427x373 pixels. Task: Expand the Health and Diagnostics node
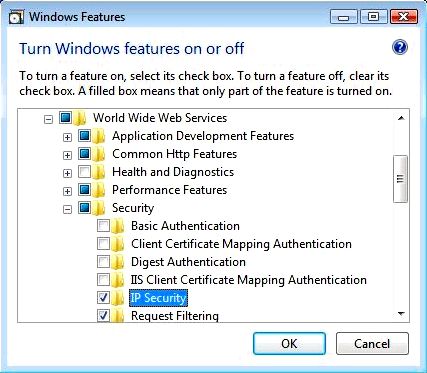pyautogui.click(x=68, y=173)
